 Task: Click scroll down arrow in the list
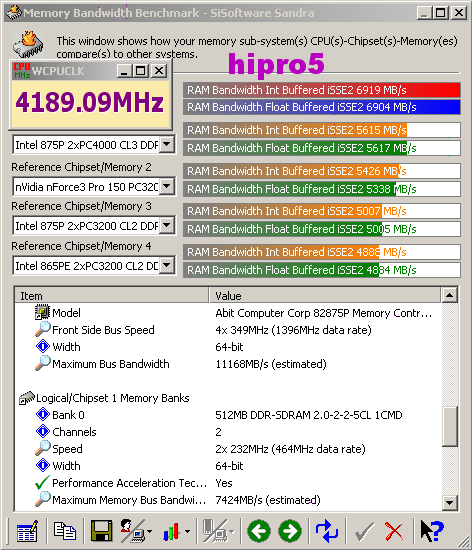[x=449, y=503]
